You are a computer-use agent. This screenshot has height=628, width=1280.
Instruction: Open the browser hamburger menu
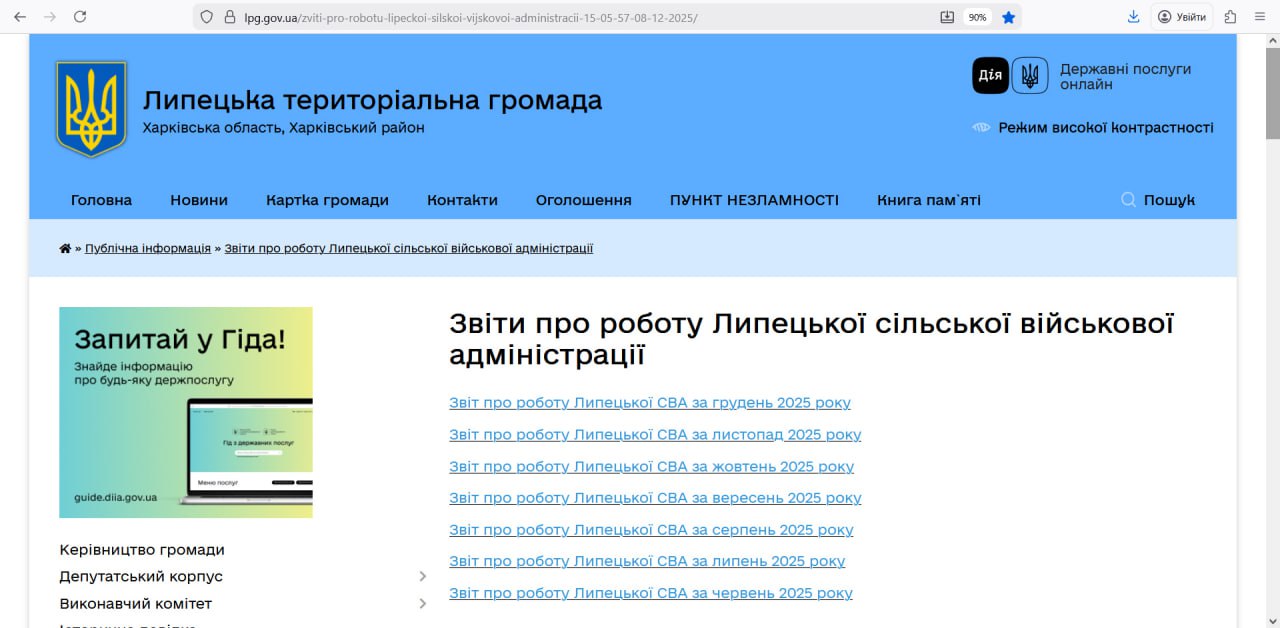click(x=1261, y=17)
